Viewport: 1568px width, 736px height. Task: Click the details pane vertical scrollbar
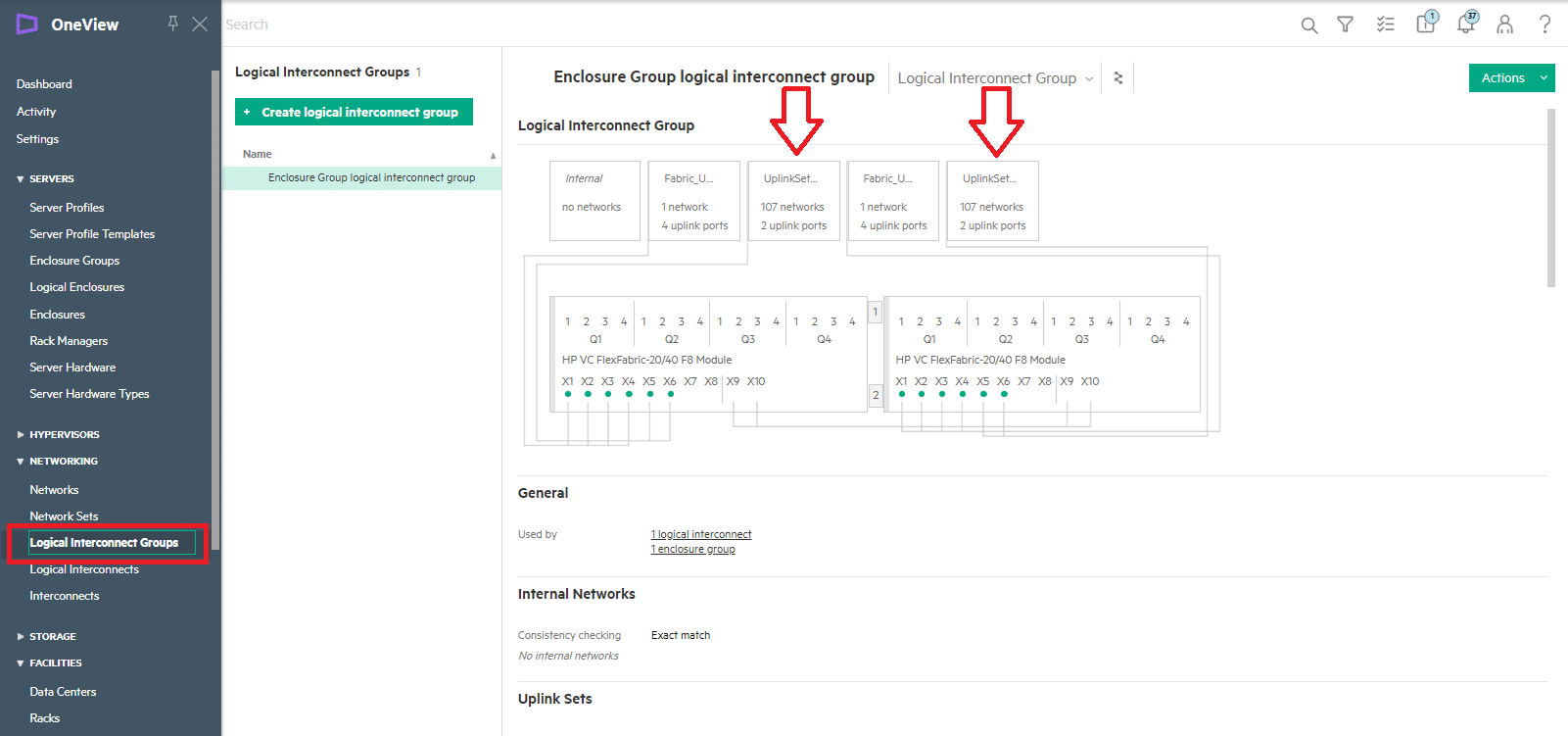1551,198
